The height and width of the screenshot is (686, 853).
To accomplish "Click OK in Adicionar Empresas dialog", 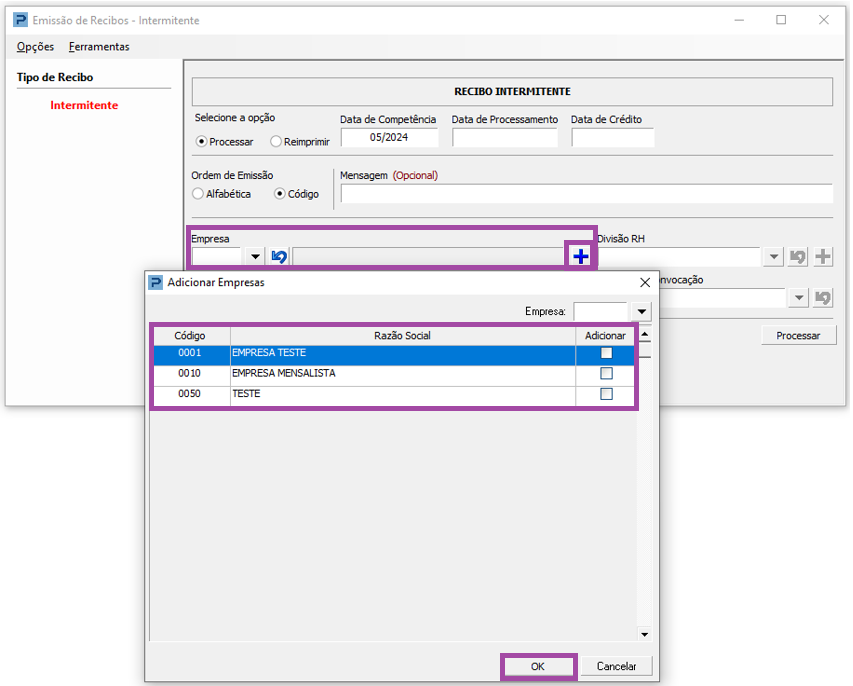I will point(538,666).
